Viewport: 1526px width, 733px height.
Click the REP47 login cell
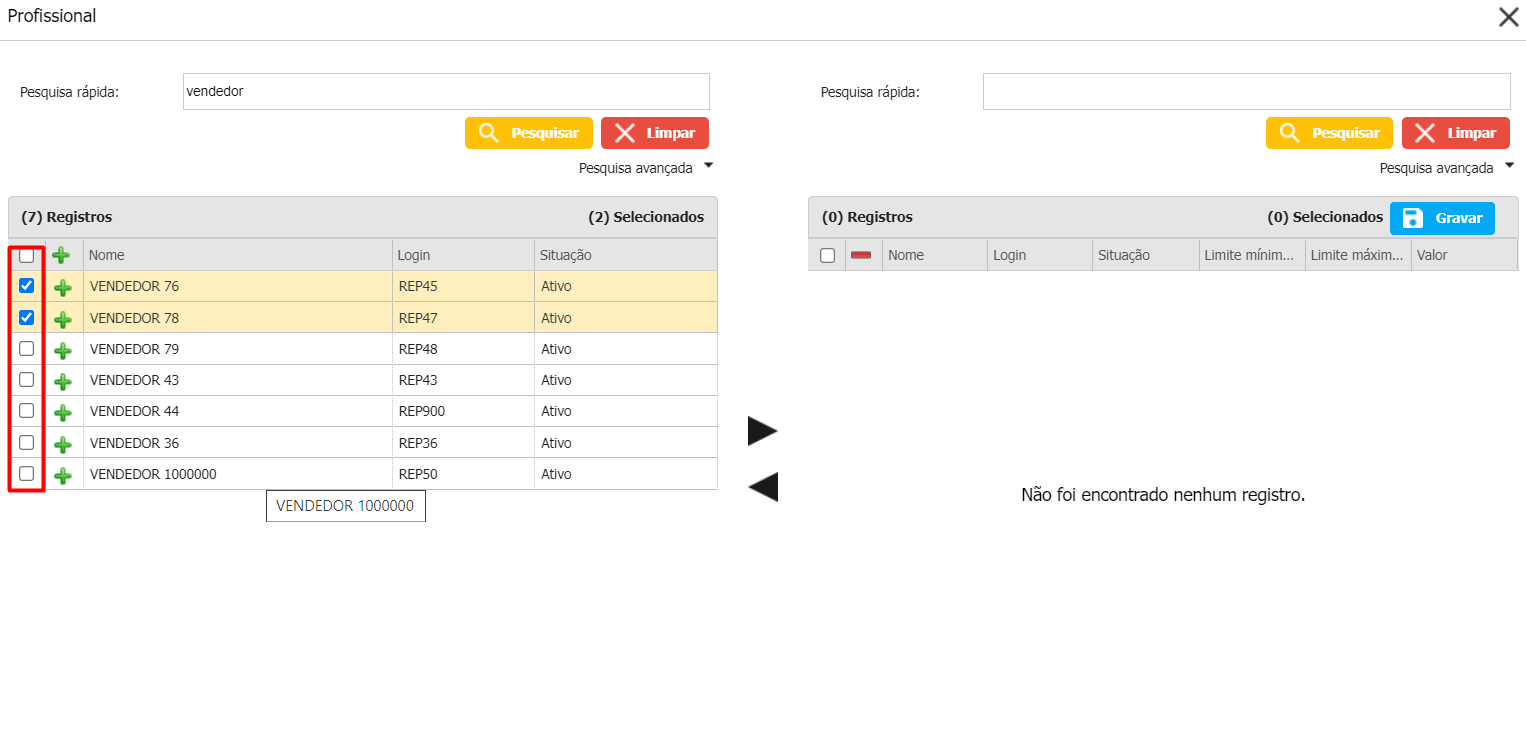click(x=463, y=318)
